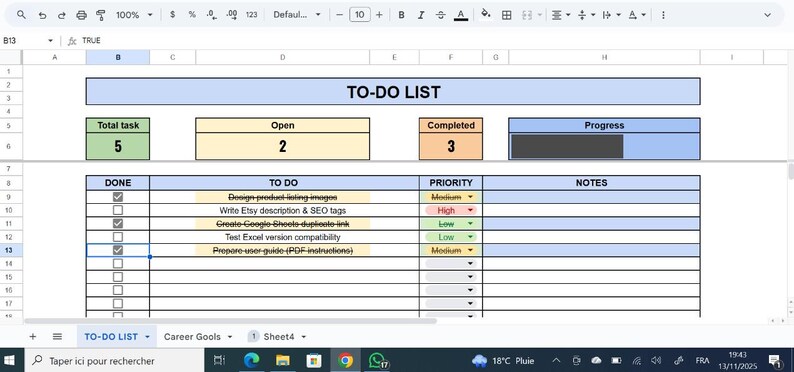This screenshot has height=372, width=794.
Task: Redo the last action
Action: click(61, 15)
